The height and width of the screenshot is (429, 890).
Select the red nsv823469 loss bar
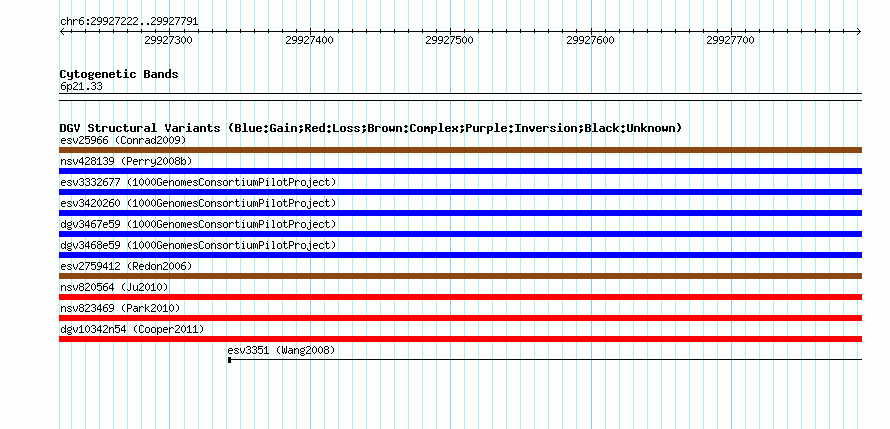point(460,318)
